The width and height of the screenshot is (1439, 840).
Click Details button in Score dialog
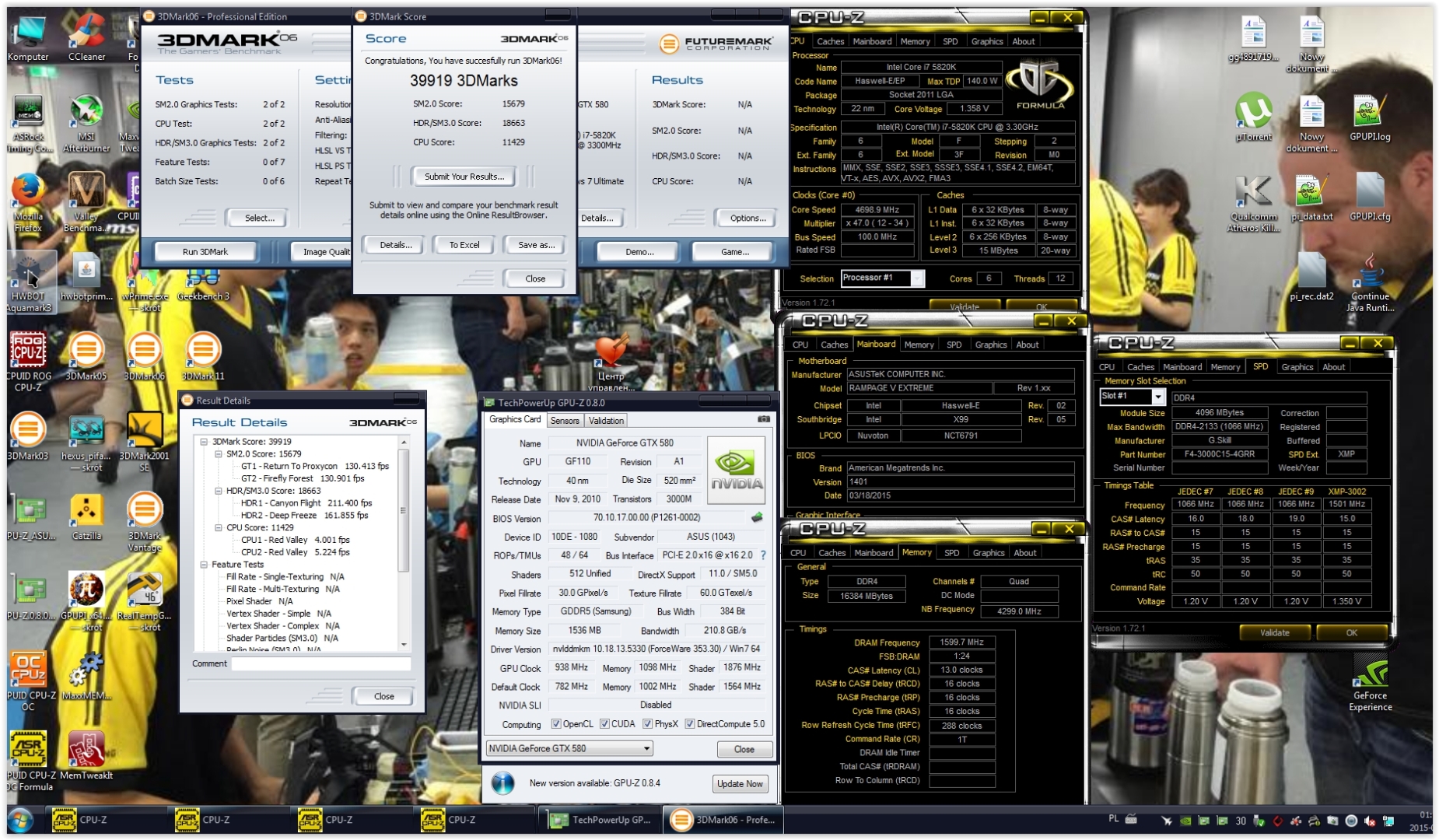(x=396, y=245)
